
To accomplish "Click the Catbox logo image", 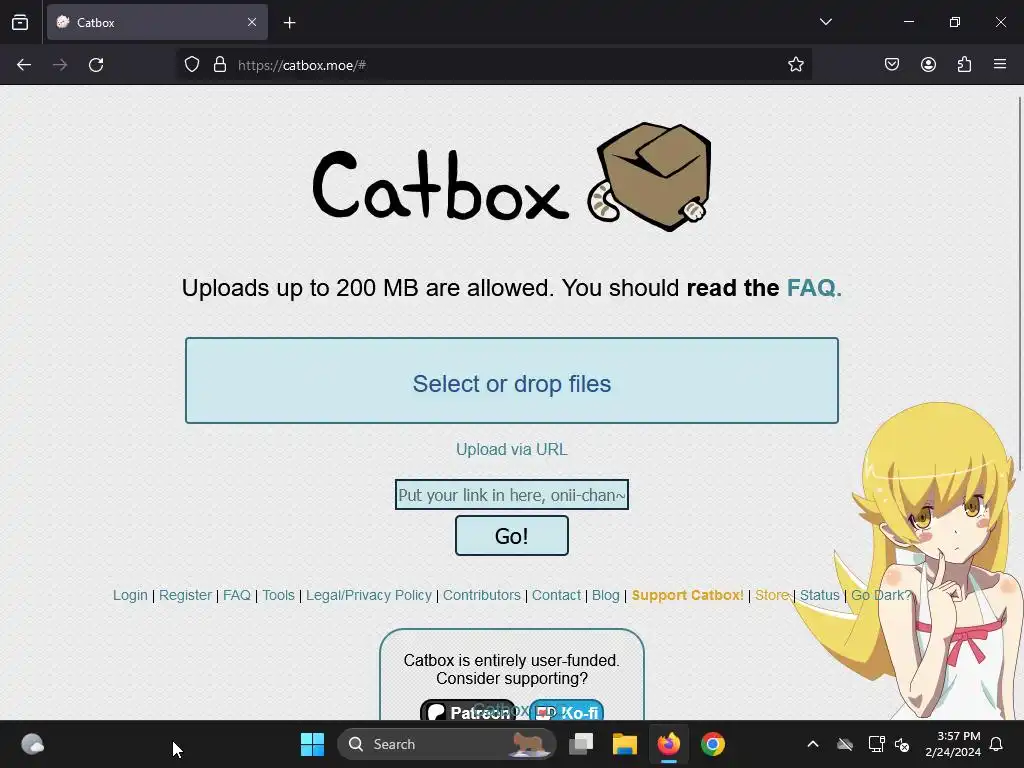I will click(x=512, y=177).
